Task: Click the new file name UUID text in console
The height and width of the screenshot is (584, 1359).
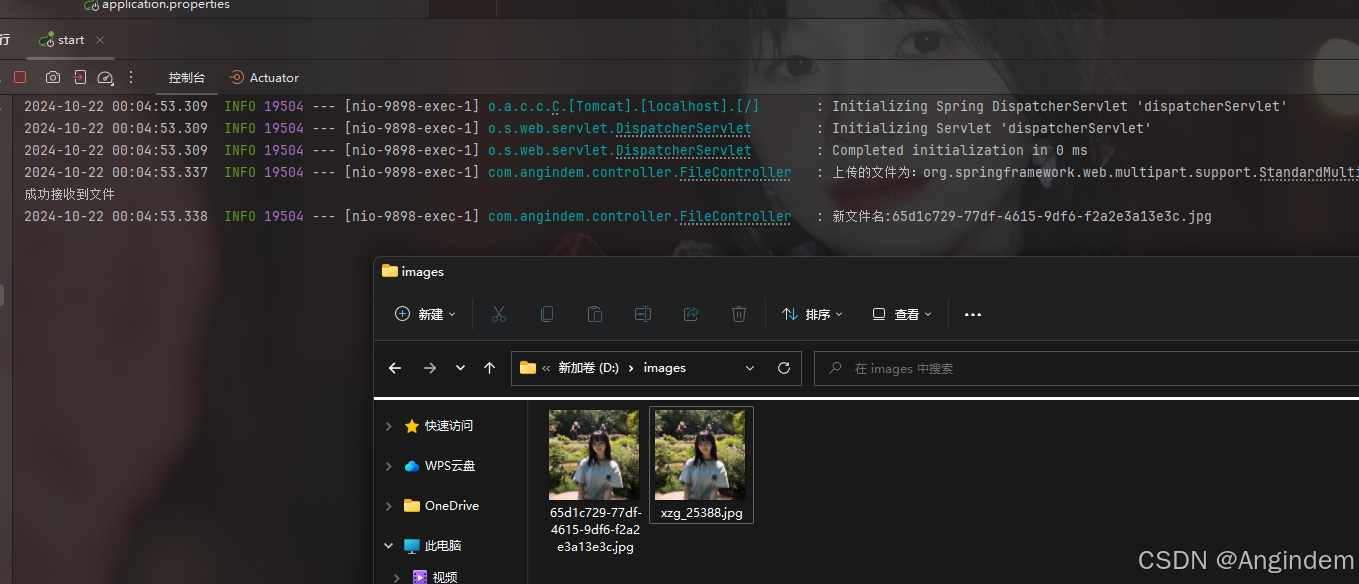Action: (1051, 216)
